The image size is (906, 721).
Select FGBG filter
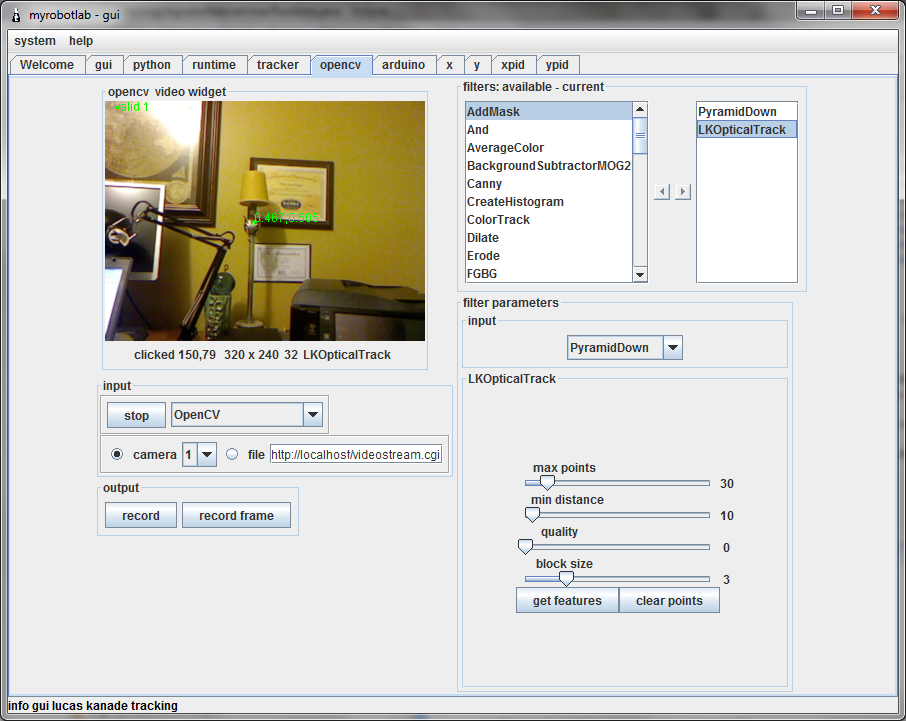pyautogui.click(x=548, y=273)
